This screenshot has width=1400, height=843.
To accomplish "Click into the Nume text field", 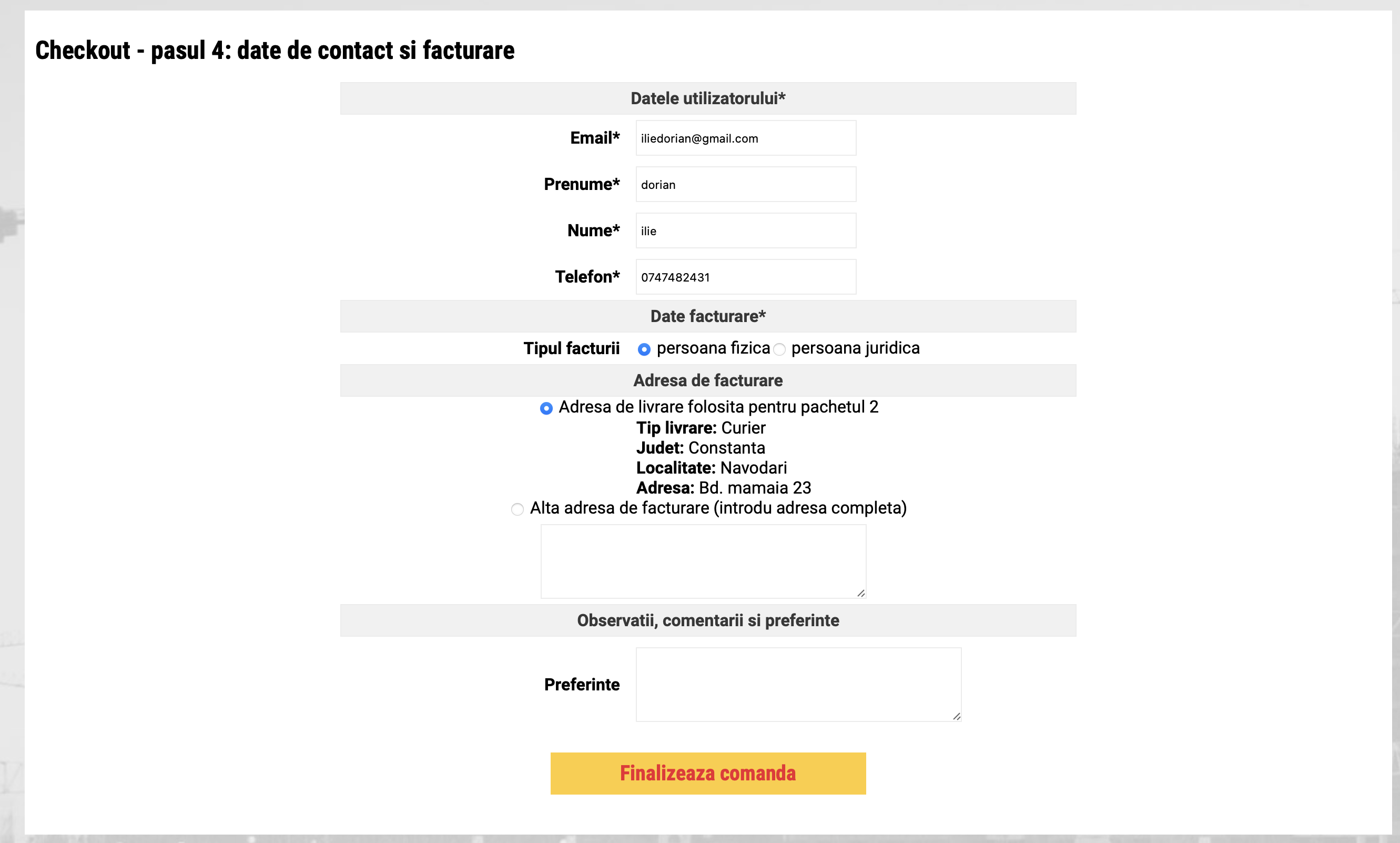I will (745, 230).
